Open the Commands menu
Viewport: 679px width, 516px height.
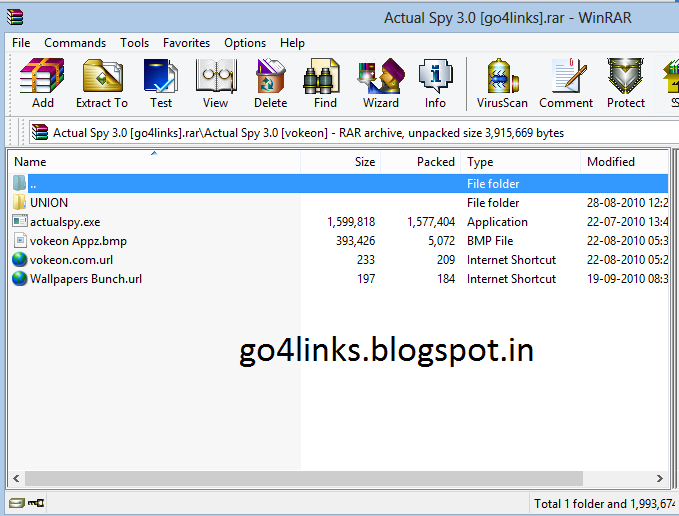click(x=75, y=43)
